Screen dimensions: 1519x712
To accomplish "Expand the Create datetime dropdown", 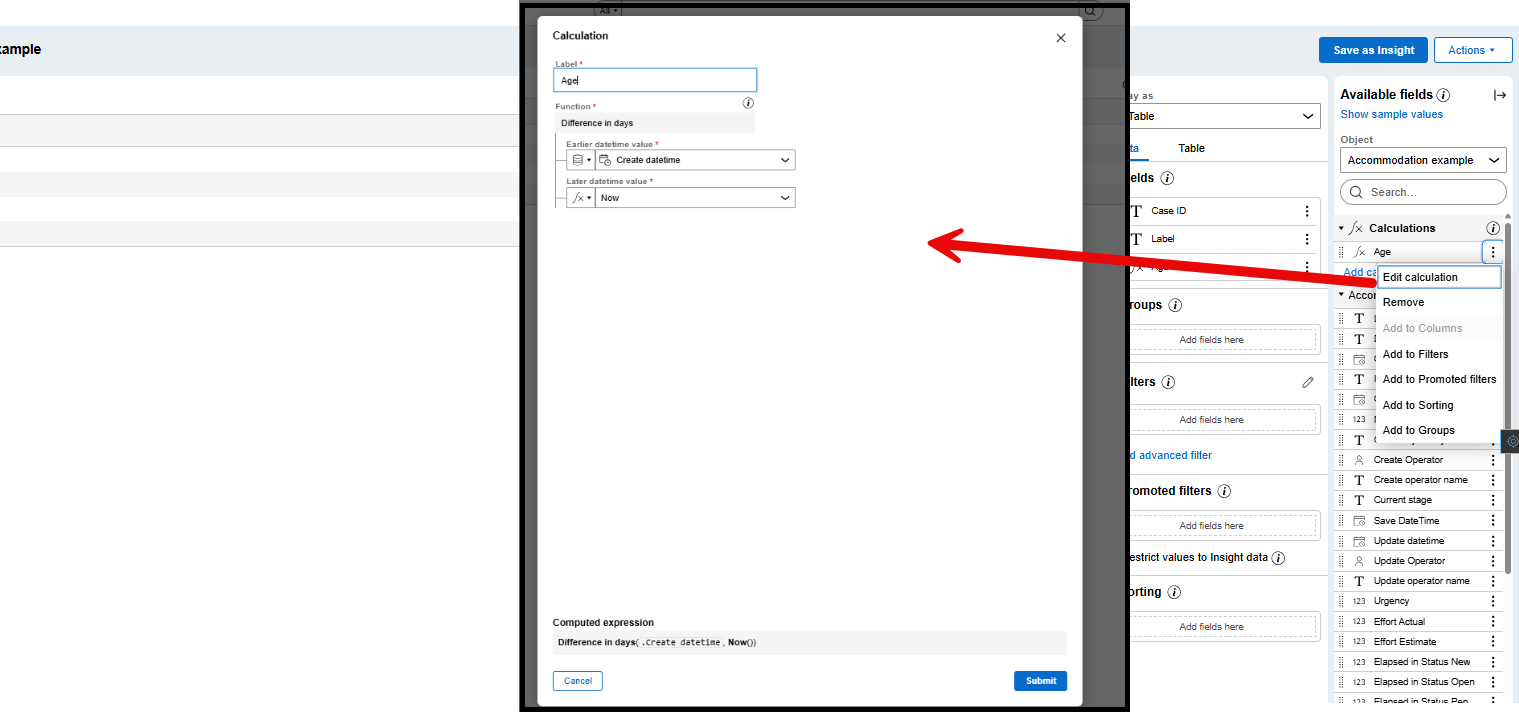I will 784,160.
